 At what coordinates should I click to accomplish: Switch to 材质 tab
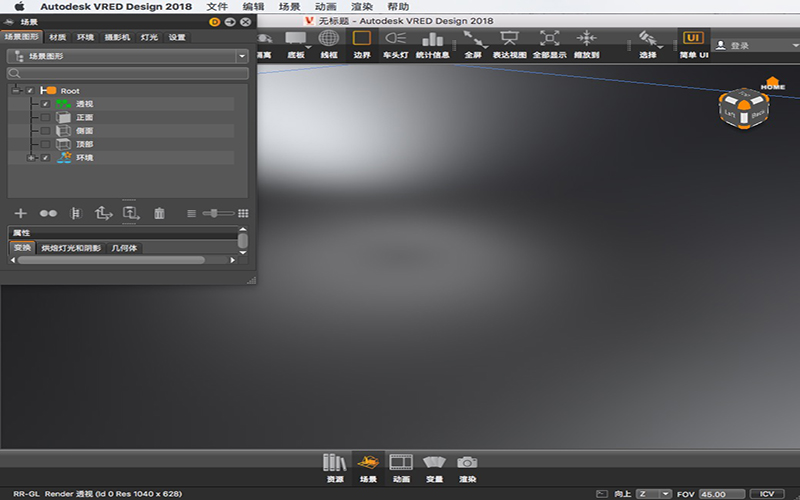pos(58,37)
